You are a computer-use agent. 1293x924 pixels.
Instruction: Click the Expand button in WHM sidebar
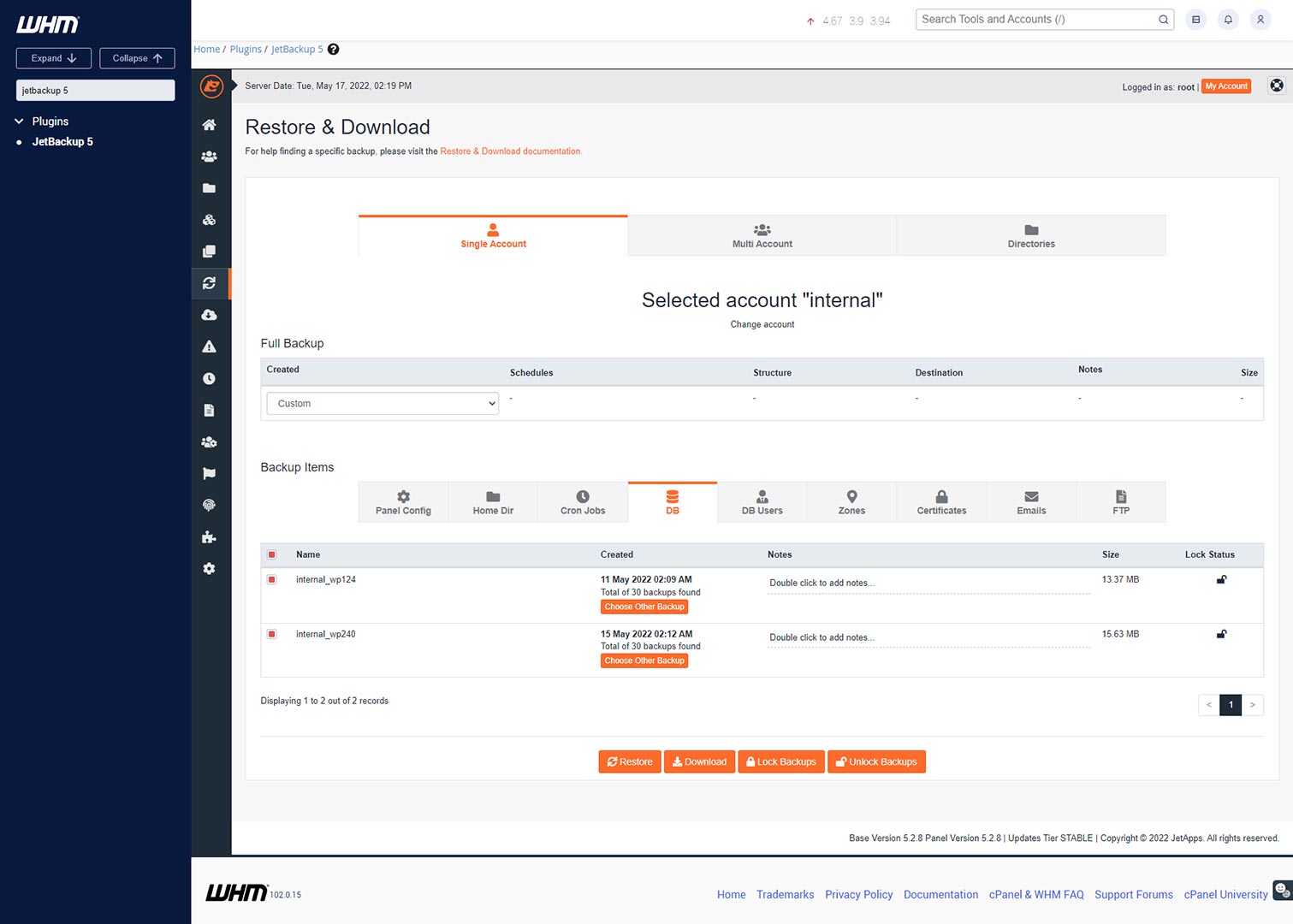[x=53, y=58]
